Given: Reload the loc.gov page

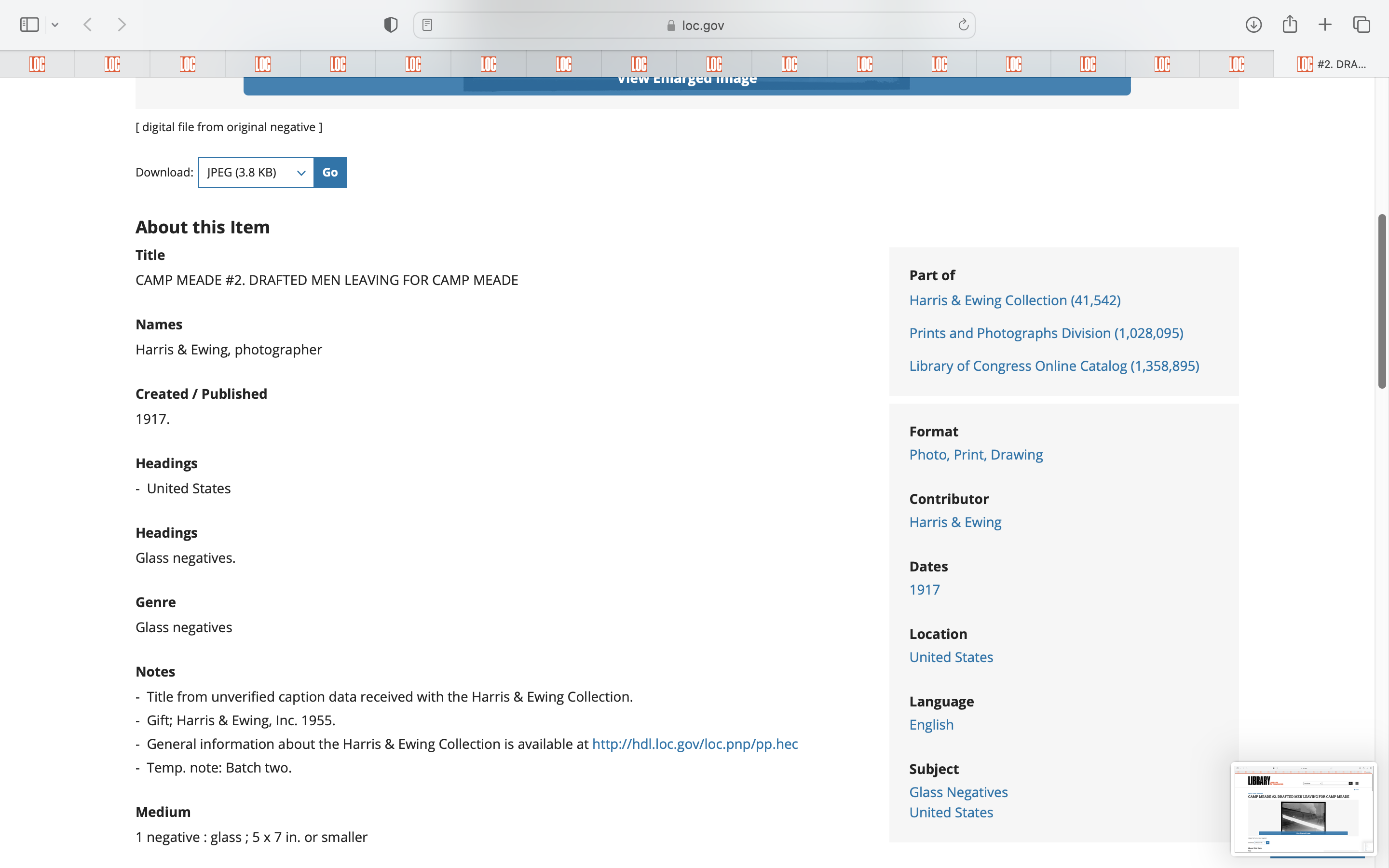Looking at the screenshot, I should [963, 25].
